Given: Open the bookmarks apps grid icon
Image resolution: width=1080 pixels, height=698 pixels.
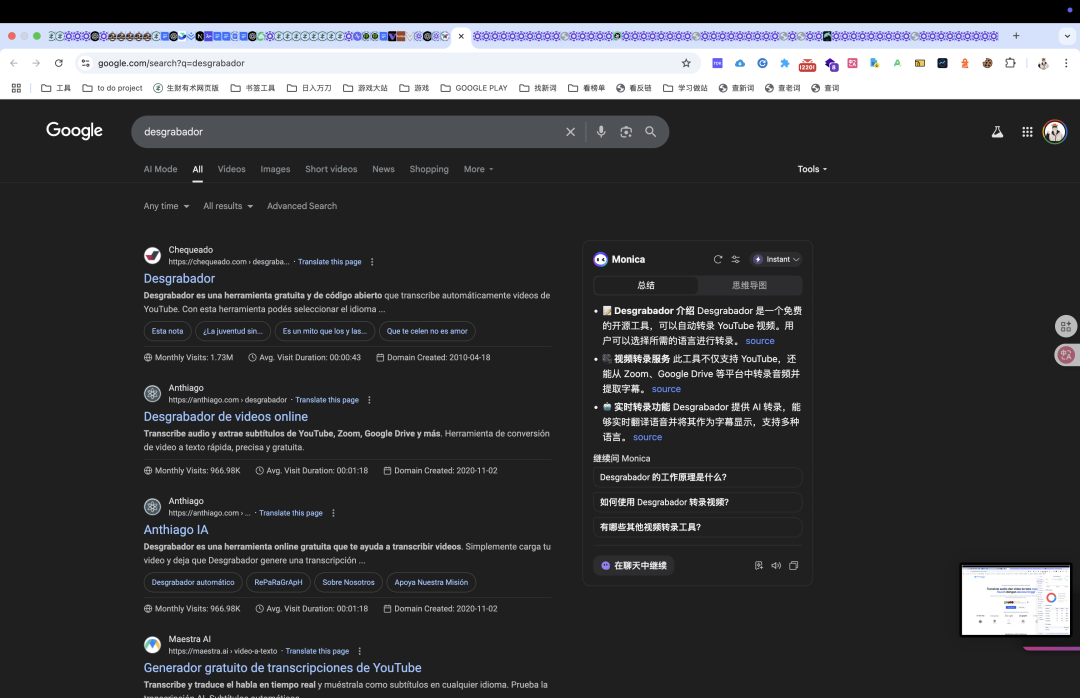Looking at the screenshot, I should [x=16, y=88].
